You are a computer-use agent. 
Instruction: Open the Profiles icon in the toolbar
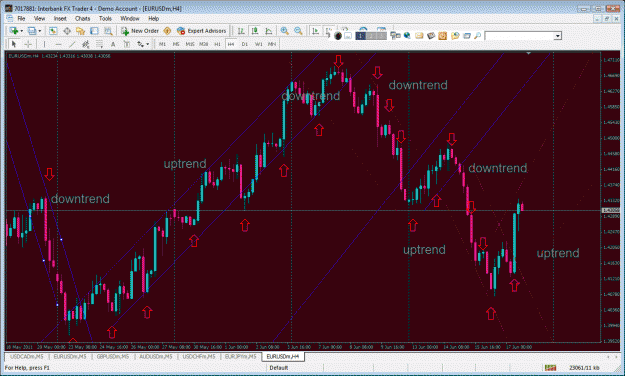click(x=32, y=31)
